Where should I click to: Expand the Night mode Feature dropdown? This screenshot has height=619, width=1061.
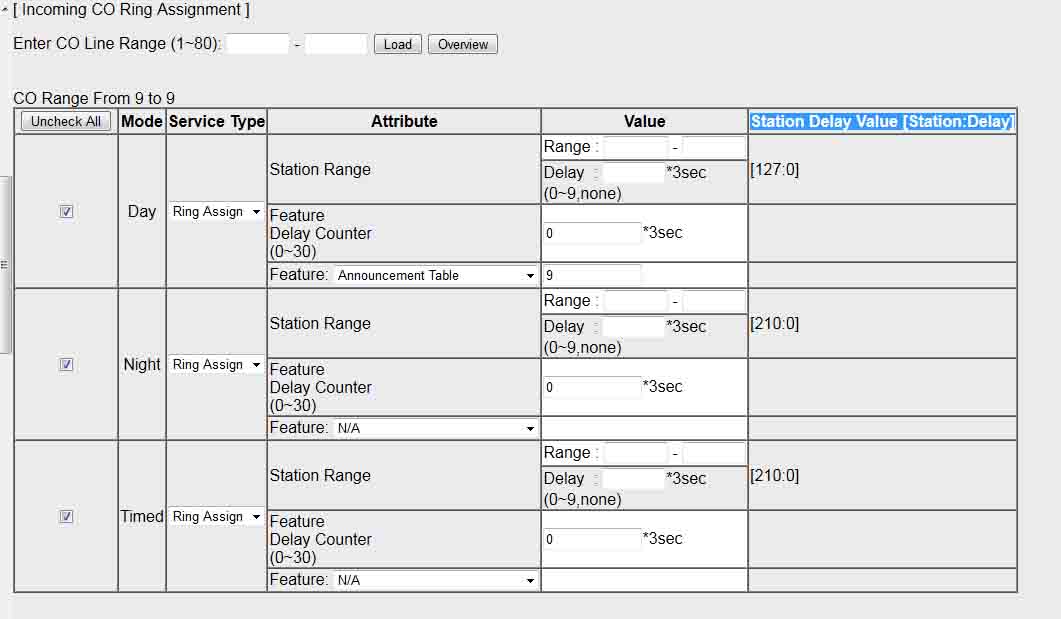click(436, 428)
